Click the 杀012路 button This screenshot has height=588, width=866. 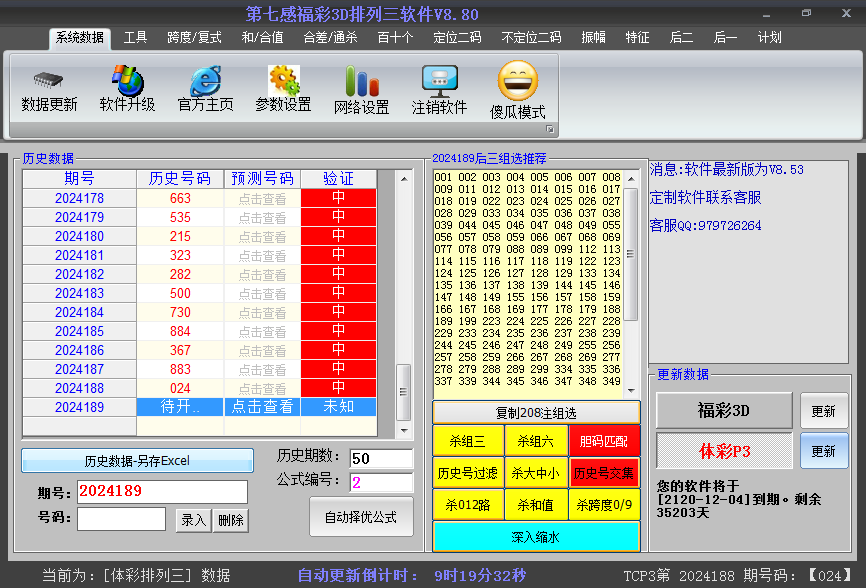468,505
